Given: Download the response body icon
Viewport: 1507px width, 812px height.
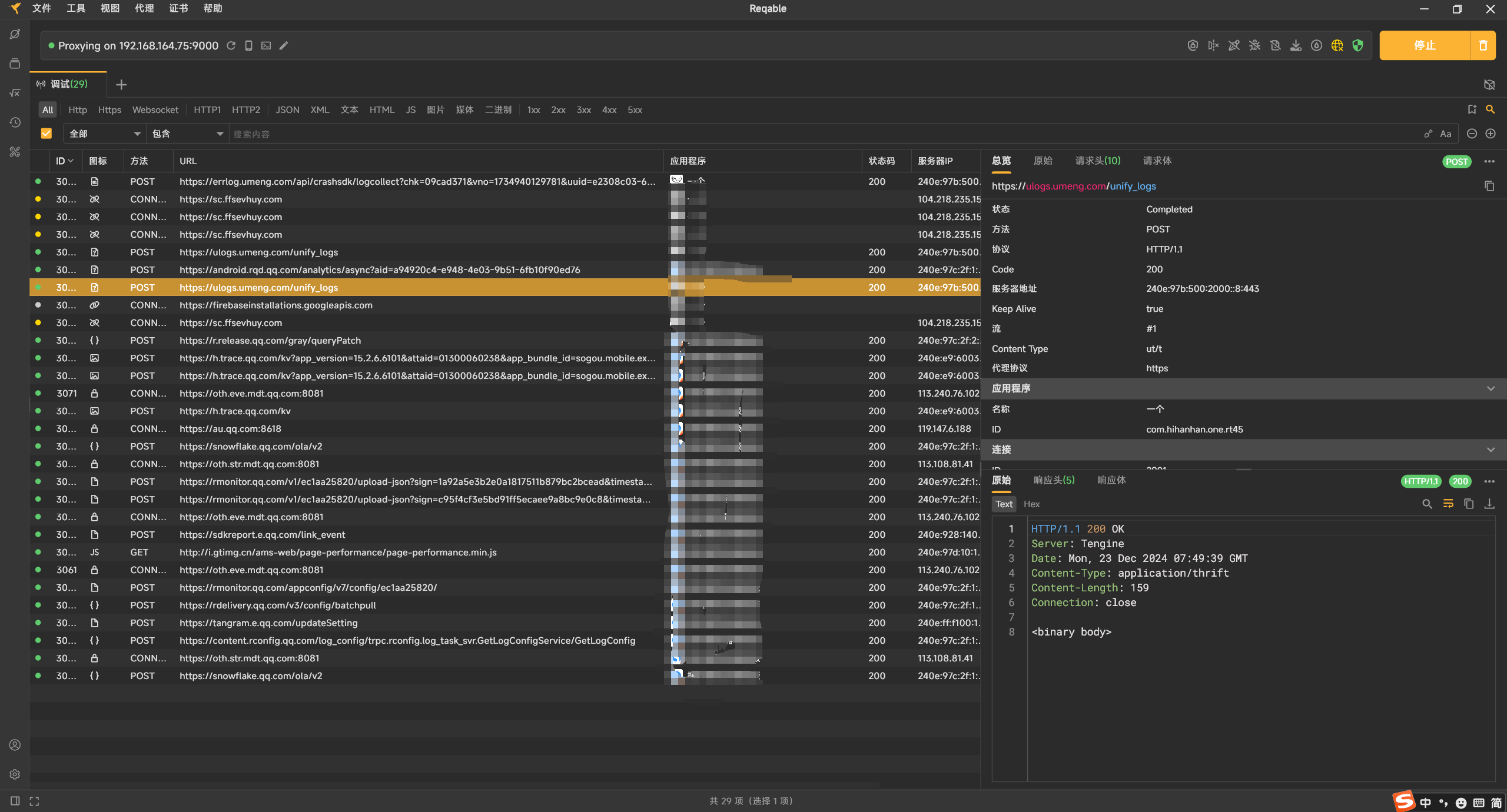Looking at the screenshot, I should coord(1489,504).
